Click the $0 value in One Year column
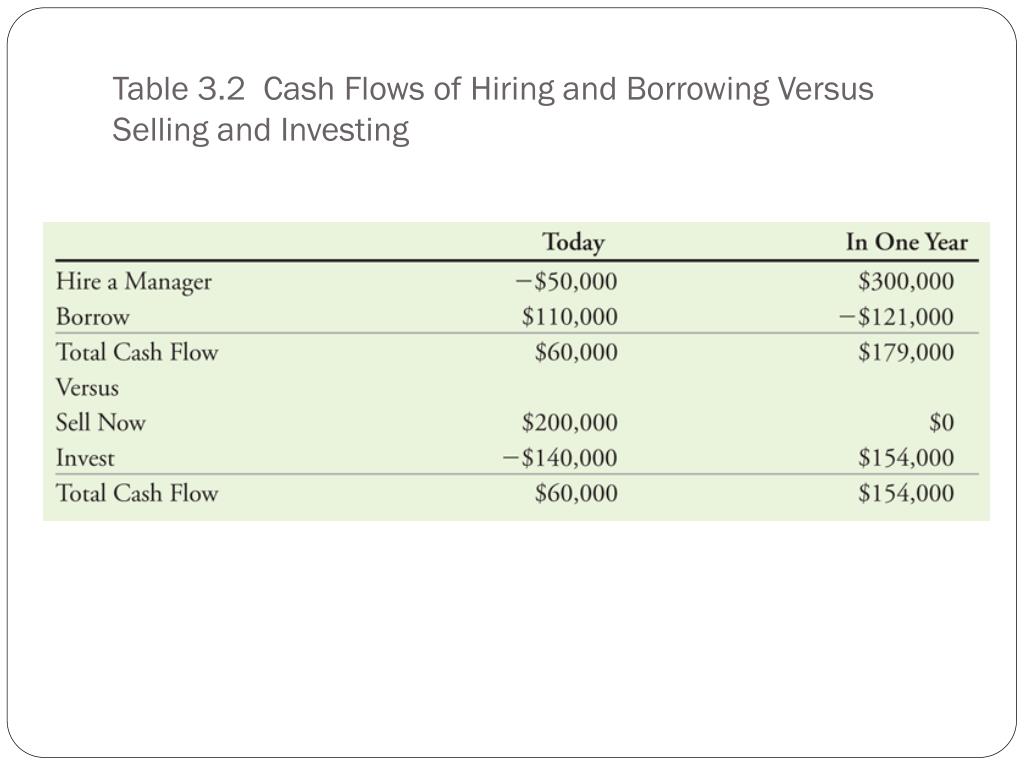 coord(942,423)
